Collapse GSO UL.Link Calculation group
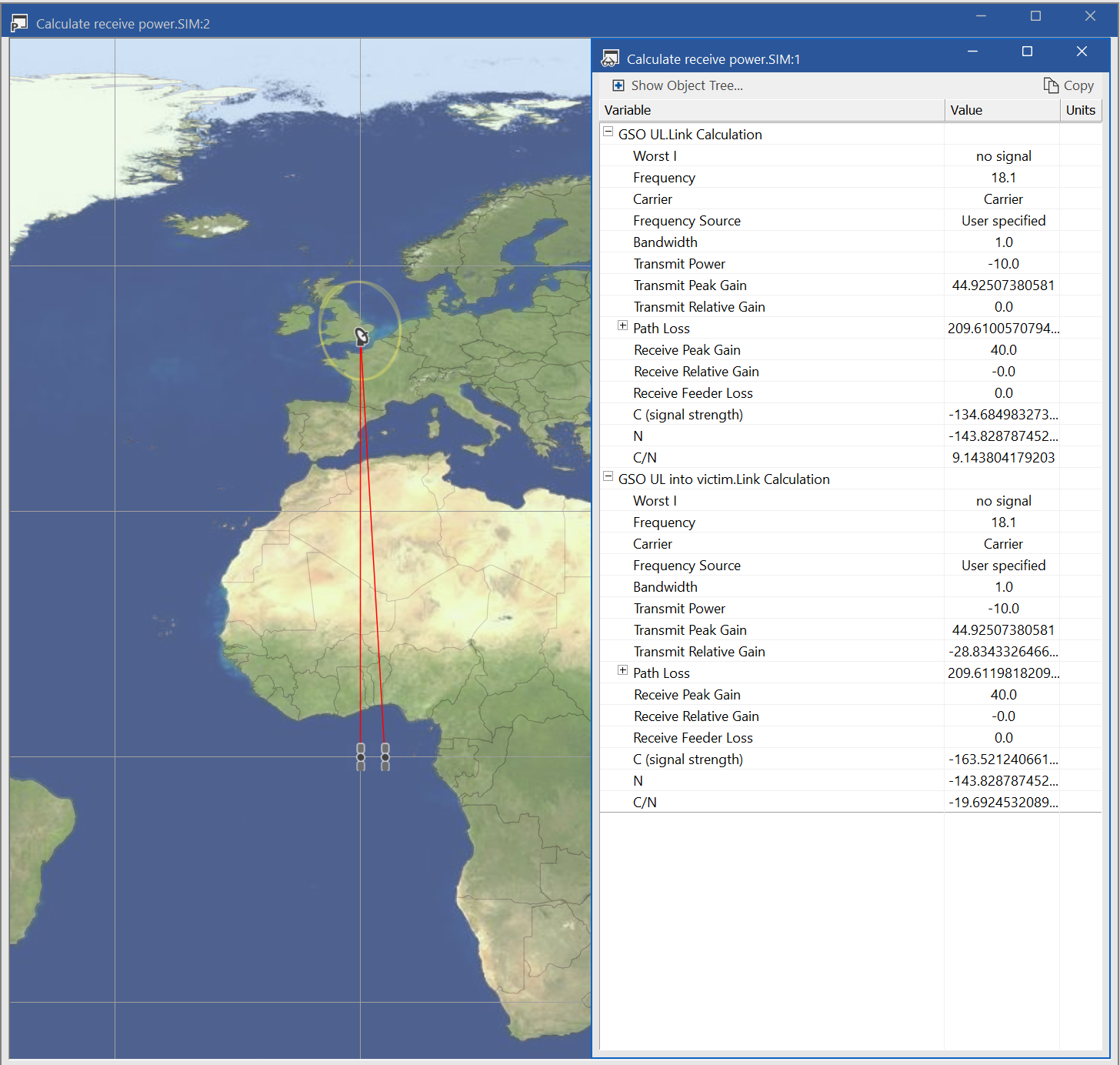The image size is (1120, 1065). point(608,132)
